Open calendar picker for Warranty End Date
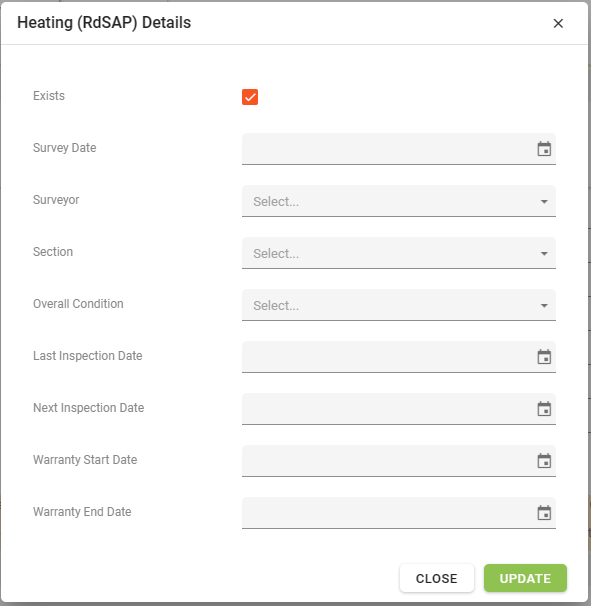Viewport: 591px width, 606px height. 544,513
